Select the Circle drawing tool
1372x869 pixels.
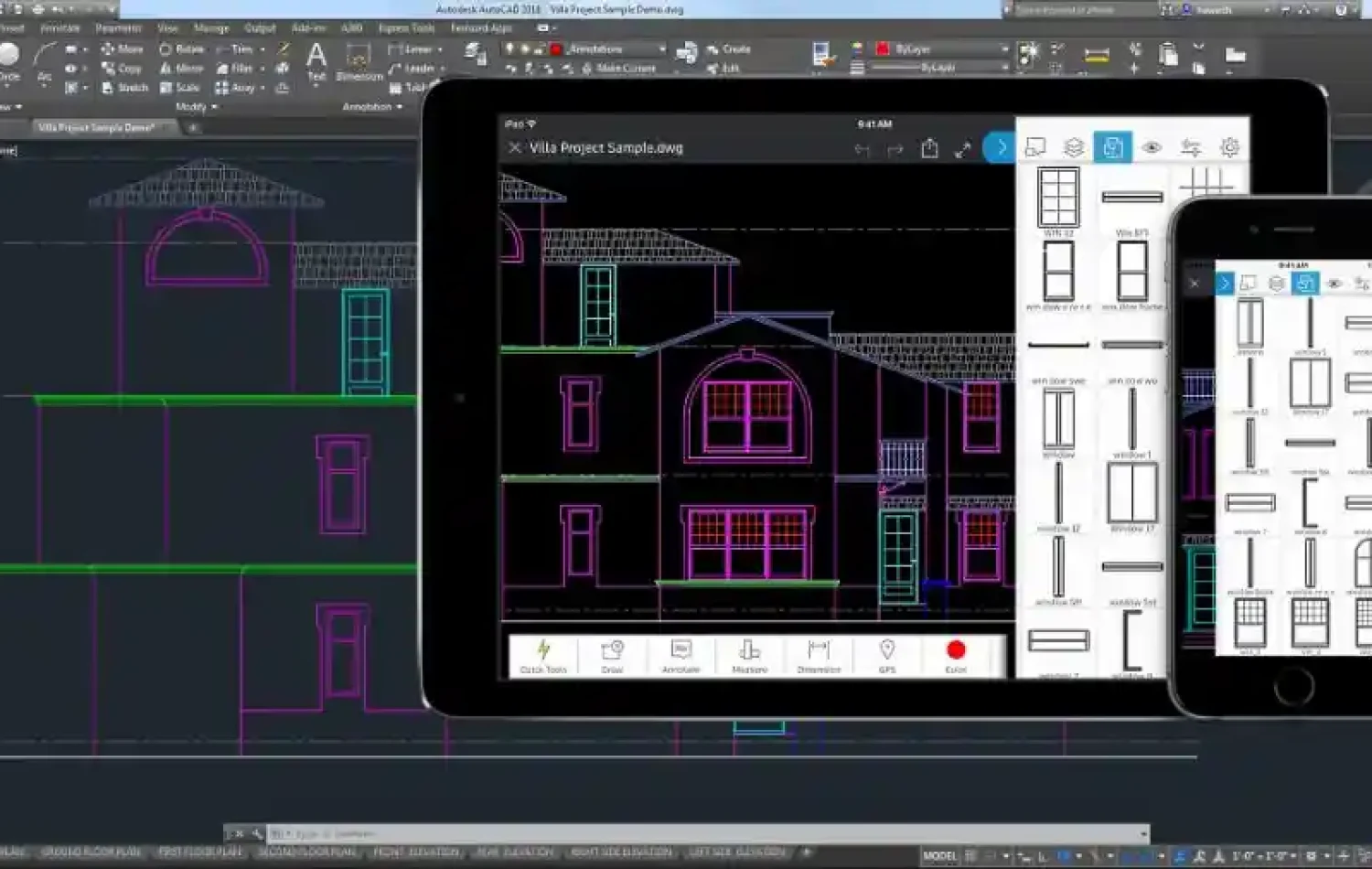pos(9,62)
